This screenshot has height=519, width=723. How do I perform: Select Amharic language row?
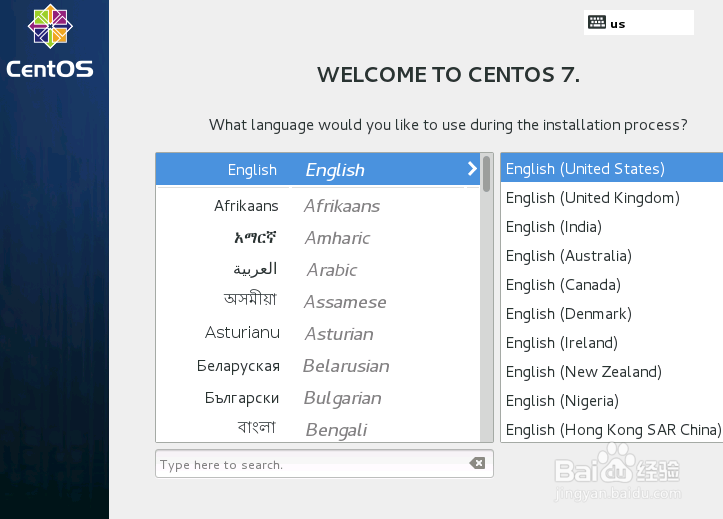pos(318,238)
